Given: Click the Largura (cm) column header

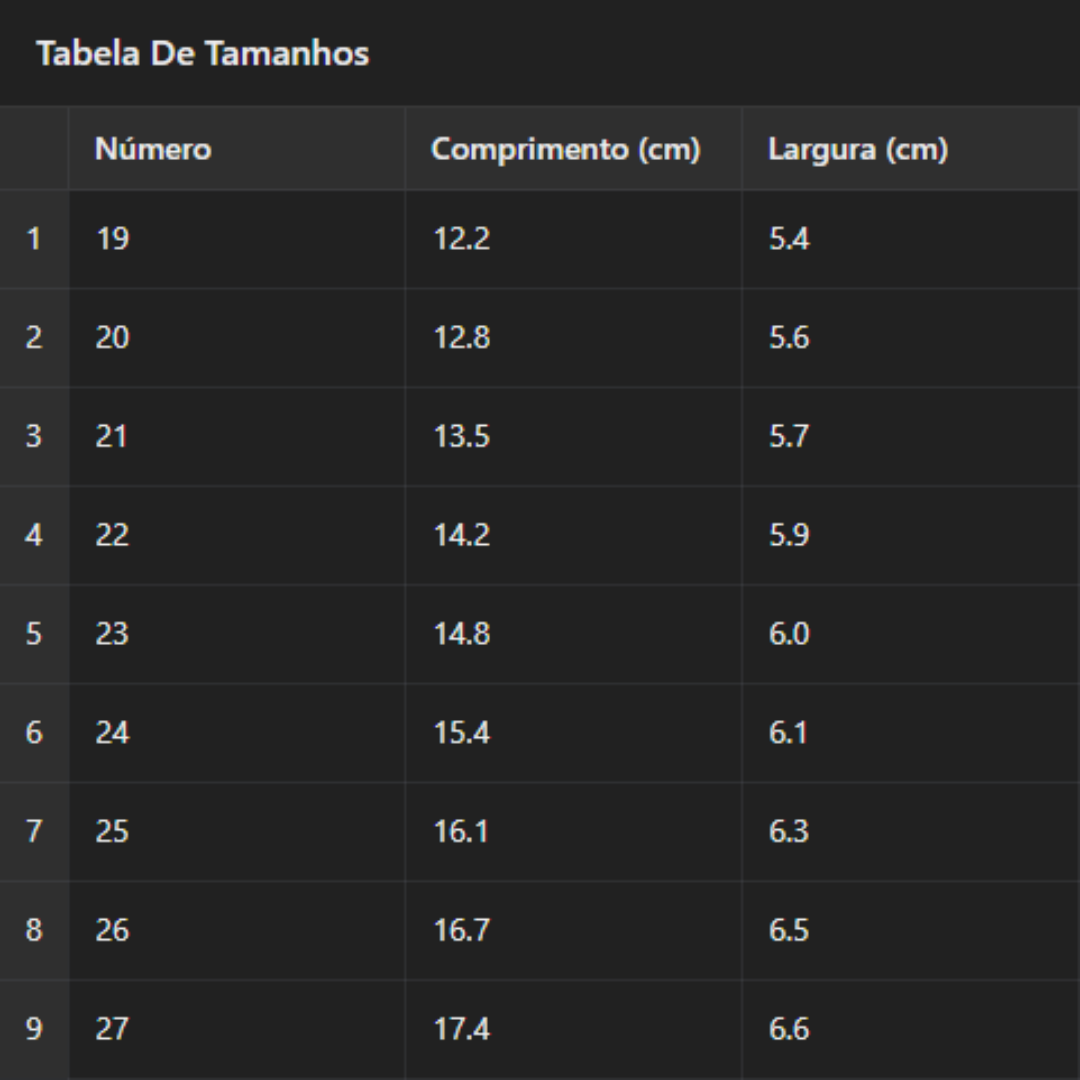Looking at the screenshot, I should pyautogui.click(x=857, y=149).
